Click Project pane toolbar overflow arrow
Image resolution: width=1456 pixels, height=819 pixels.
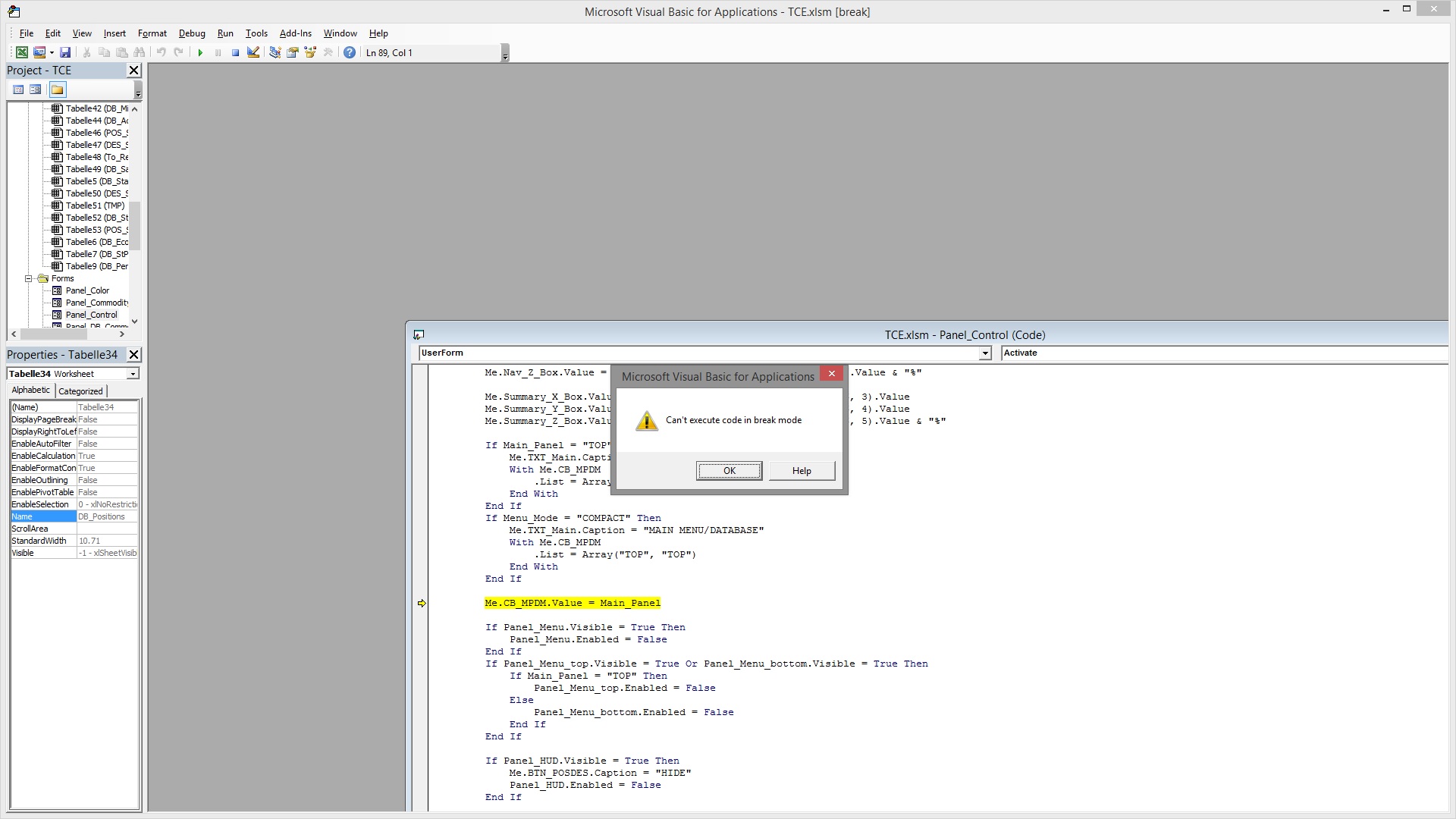click(138, 91)
